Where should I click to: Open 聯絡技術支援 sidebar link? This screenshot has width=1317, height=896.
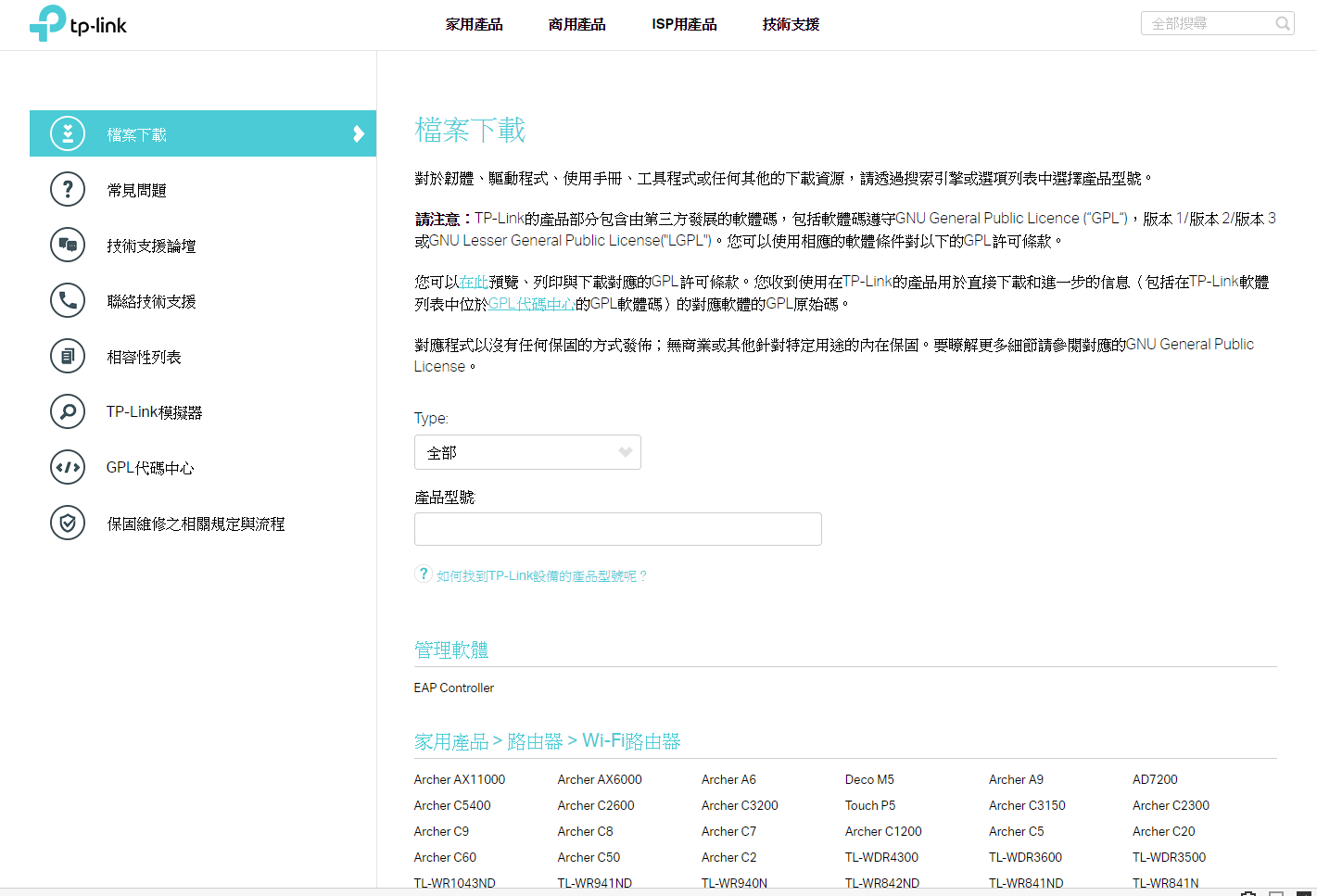point(151,301)
